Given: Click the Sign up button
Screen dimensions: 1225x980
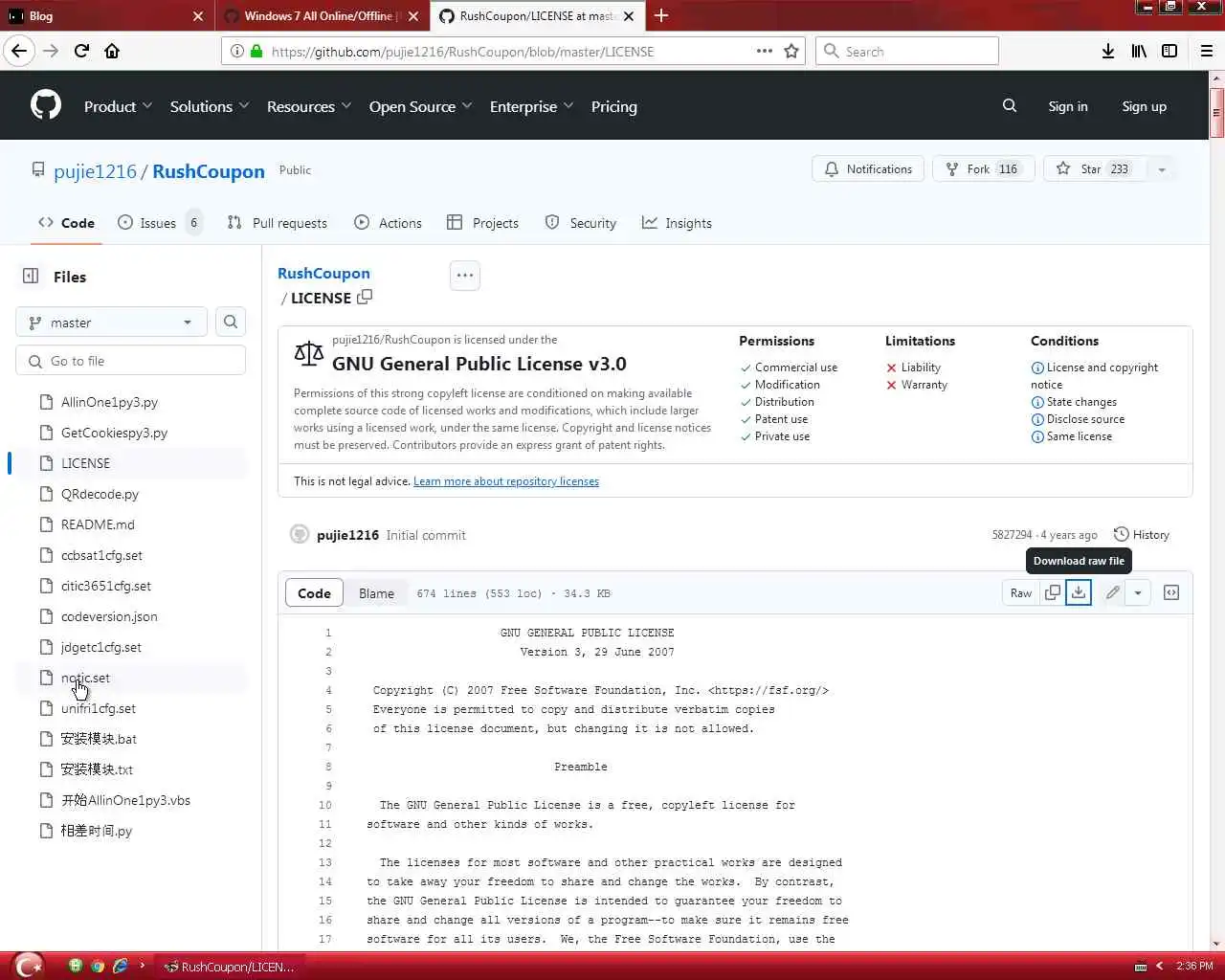Looking at the screenshot, I should [1144, 106].
